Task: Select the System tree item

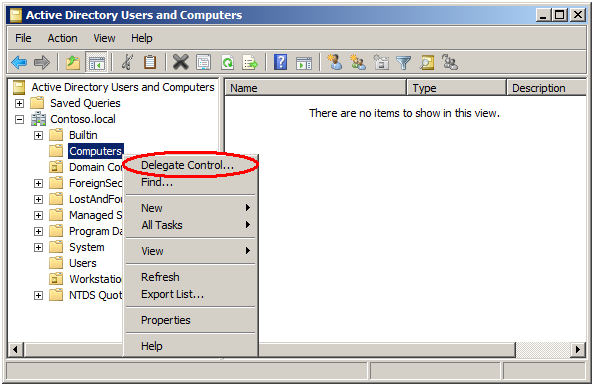Action: click(x=86, y=247)
